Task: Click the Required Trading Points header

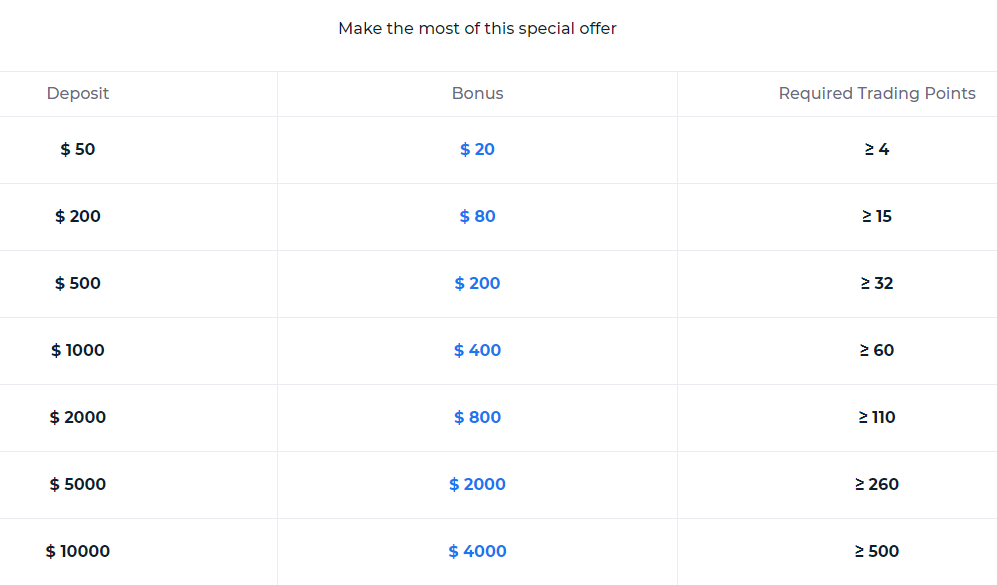Action: coord(877,93)
